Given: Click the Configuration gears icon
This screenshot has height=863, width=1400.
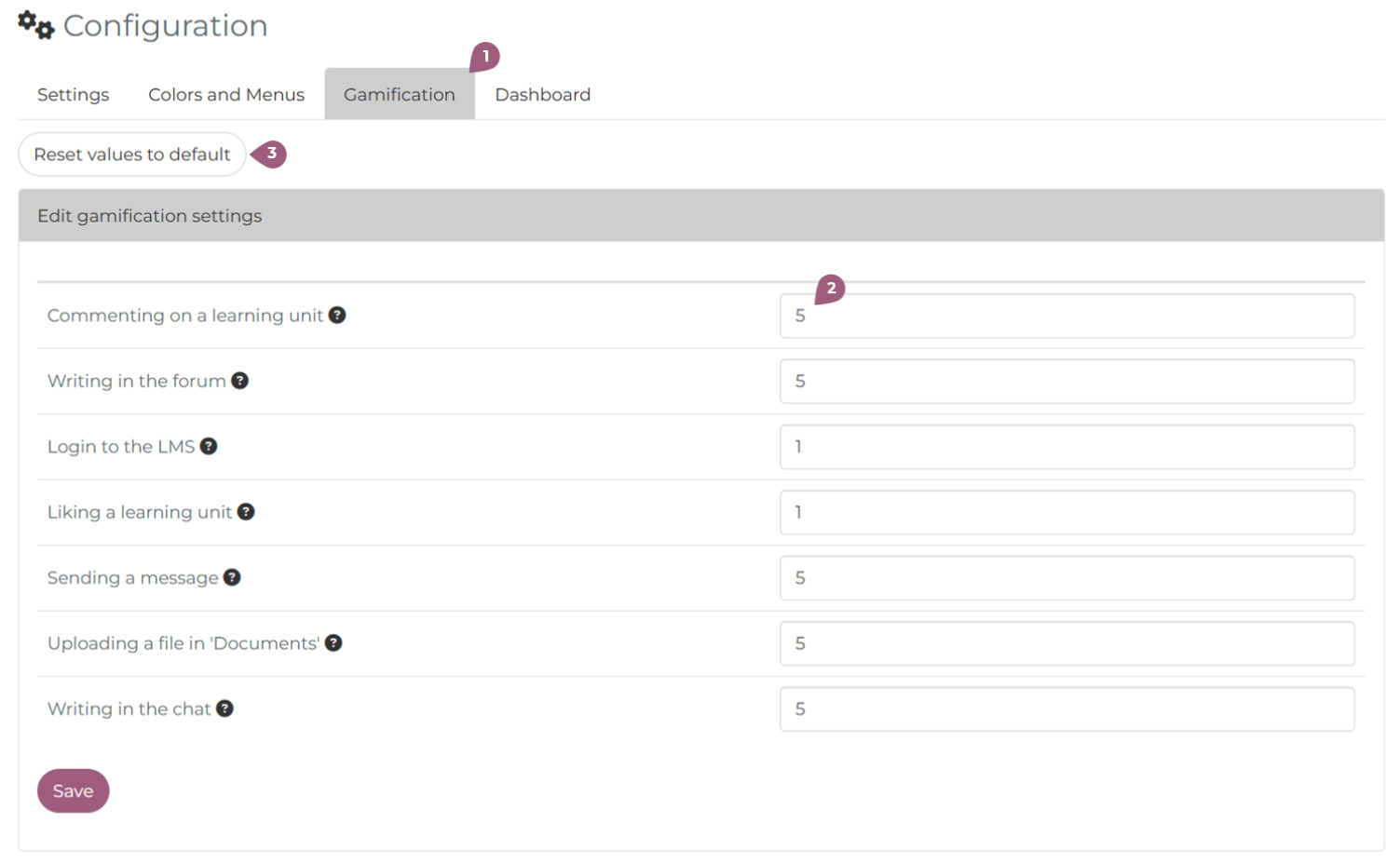Looking at the screenshot, I should coord(36,25).
